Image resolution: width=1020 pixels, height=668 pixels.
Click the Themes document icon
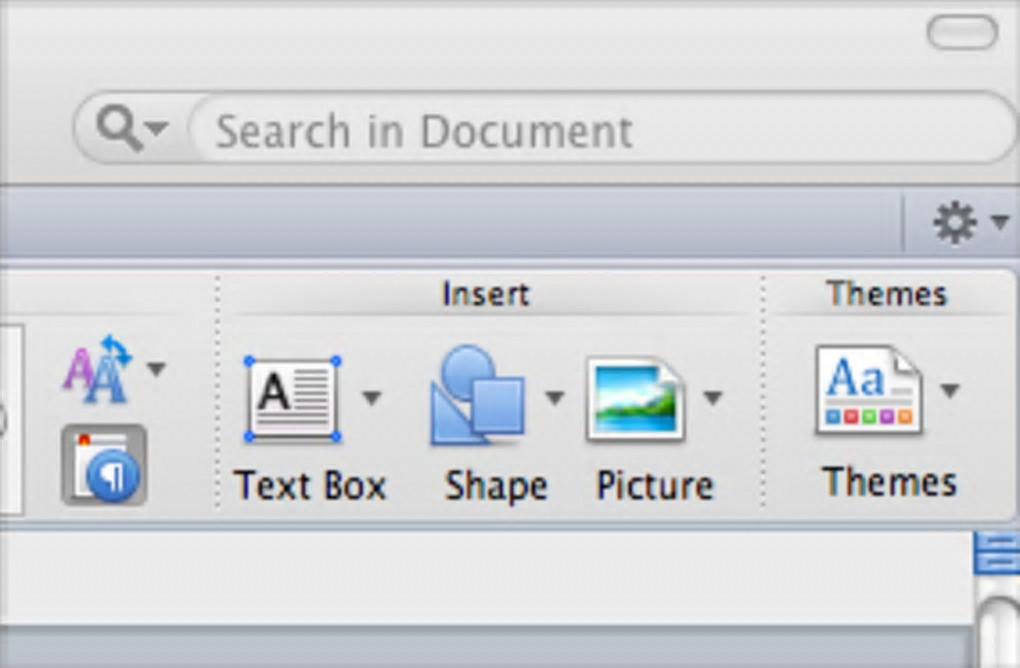[868, 391]
